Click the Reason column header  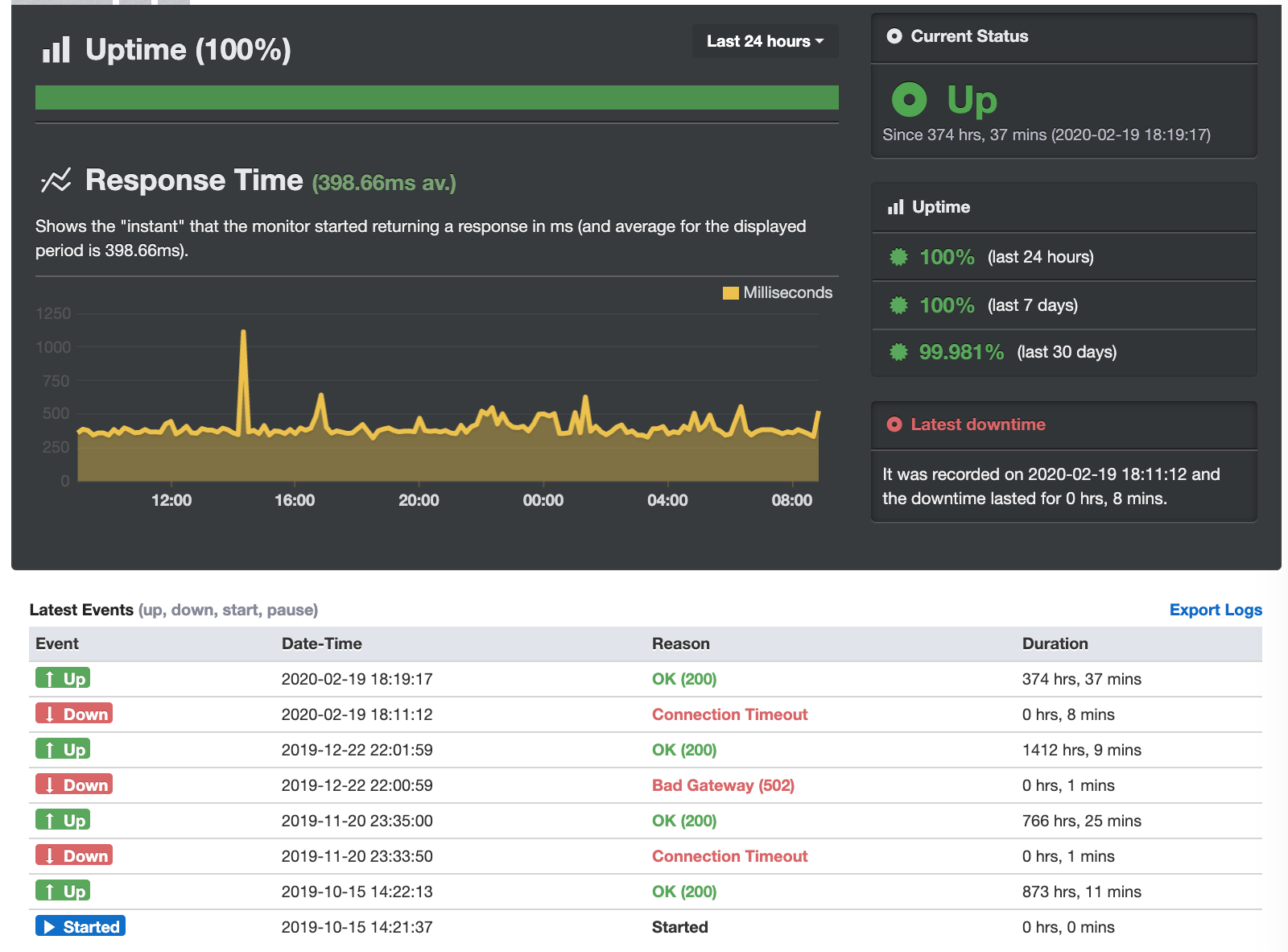coord(681,644)
